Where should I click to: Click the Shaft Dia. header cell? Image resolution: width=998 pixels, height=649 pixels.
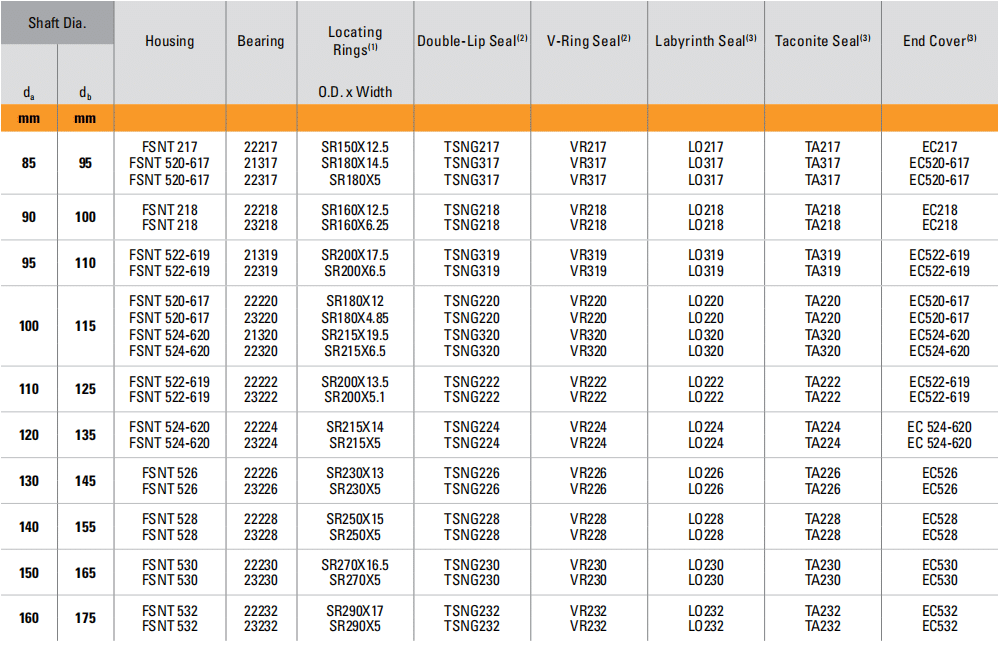(57, 22)
